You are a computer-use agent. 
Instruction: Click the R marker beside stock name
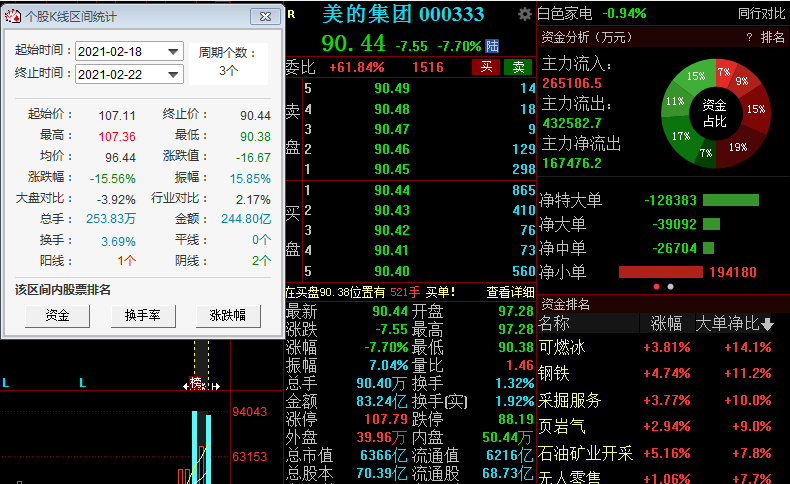291,15
